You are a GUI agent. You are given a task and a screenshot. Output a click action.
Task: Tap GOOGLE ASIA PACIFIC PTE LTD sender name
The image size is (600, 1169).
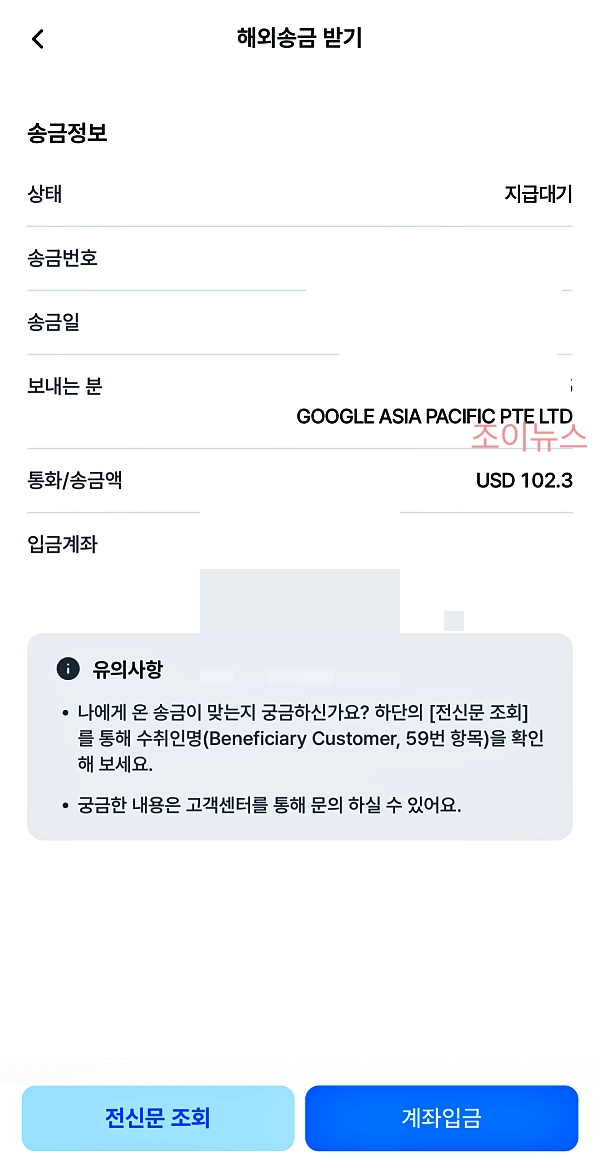pos(434,416)
